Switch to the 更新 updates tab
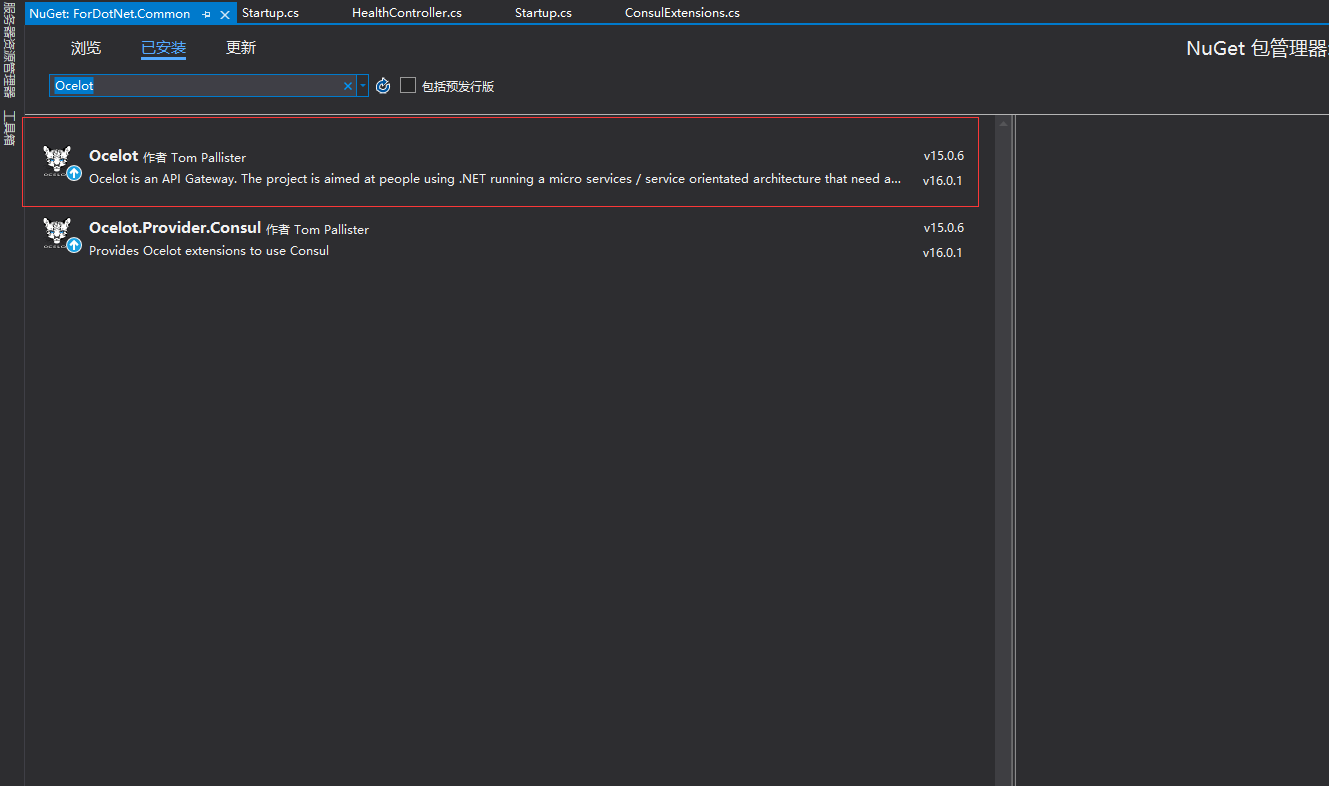This screenshot has width=1329, height=786. pos(241,48)
